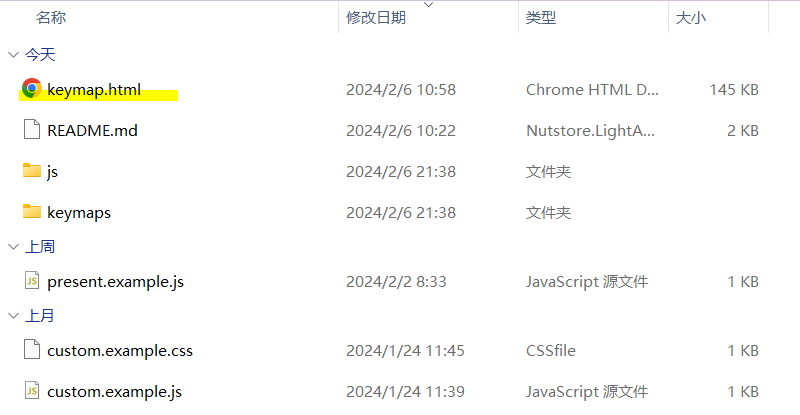Viewport: 800px width, 415px height.
Task: Select the keymap.html file name
Action: pos(94,90)
